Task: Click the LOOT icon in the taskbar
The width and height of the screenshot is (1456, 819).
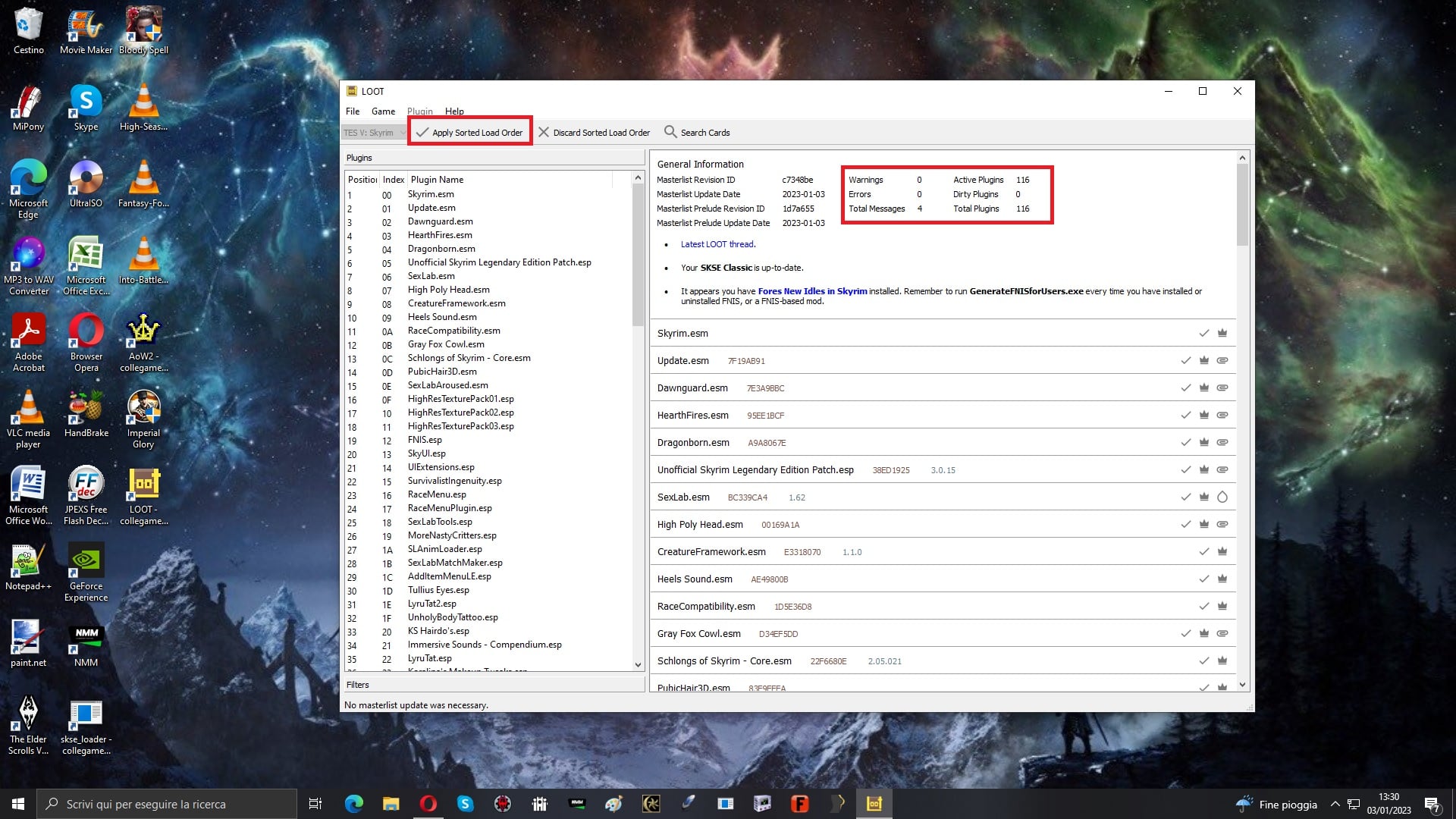Action: coord(874,804)
